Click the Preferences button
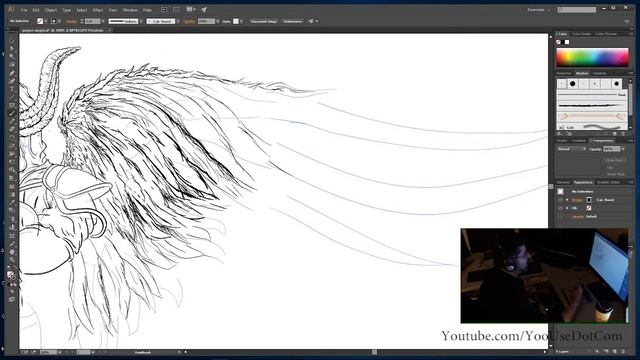This screenshot has height=360, width=640. (293, 21)
